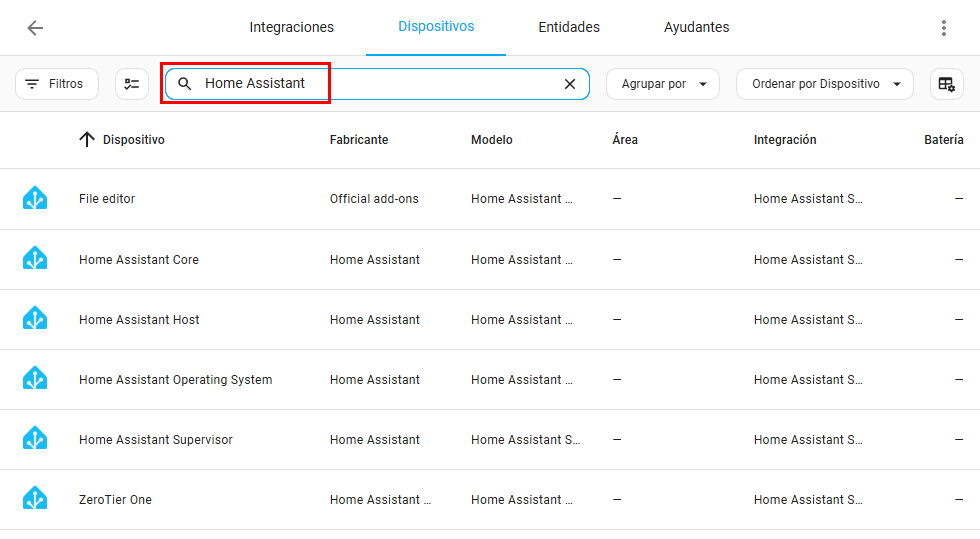Open the Home Assistant Operating System row

pos(176,380)
